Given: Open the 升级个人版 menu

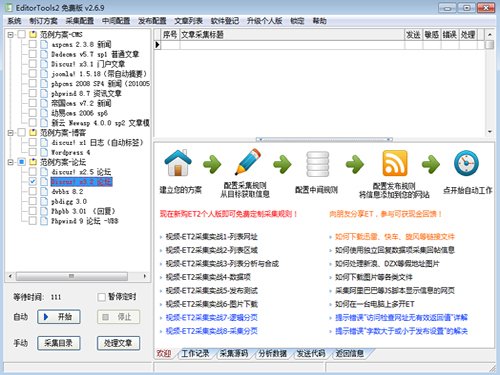Looking at the screenshot, I should (x=264, y=21).
